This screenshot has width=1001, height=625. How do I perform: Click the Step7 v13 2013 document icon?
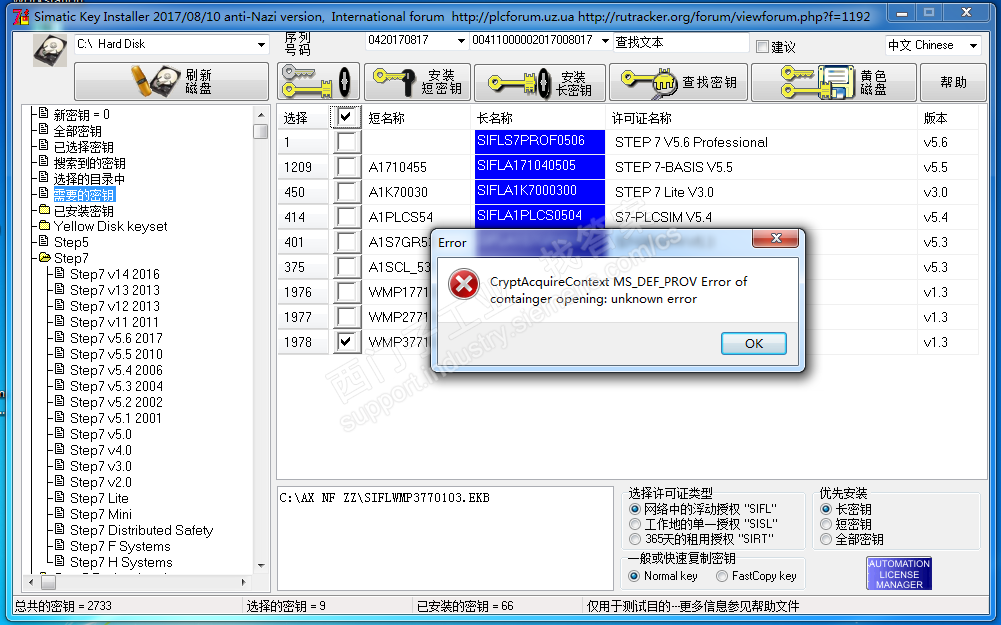(60, 289)
